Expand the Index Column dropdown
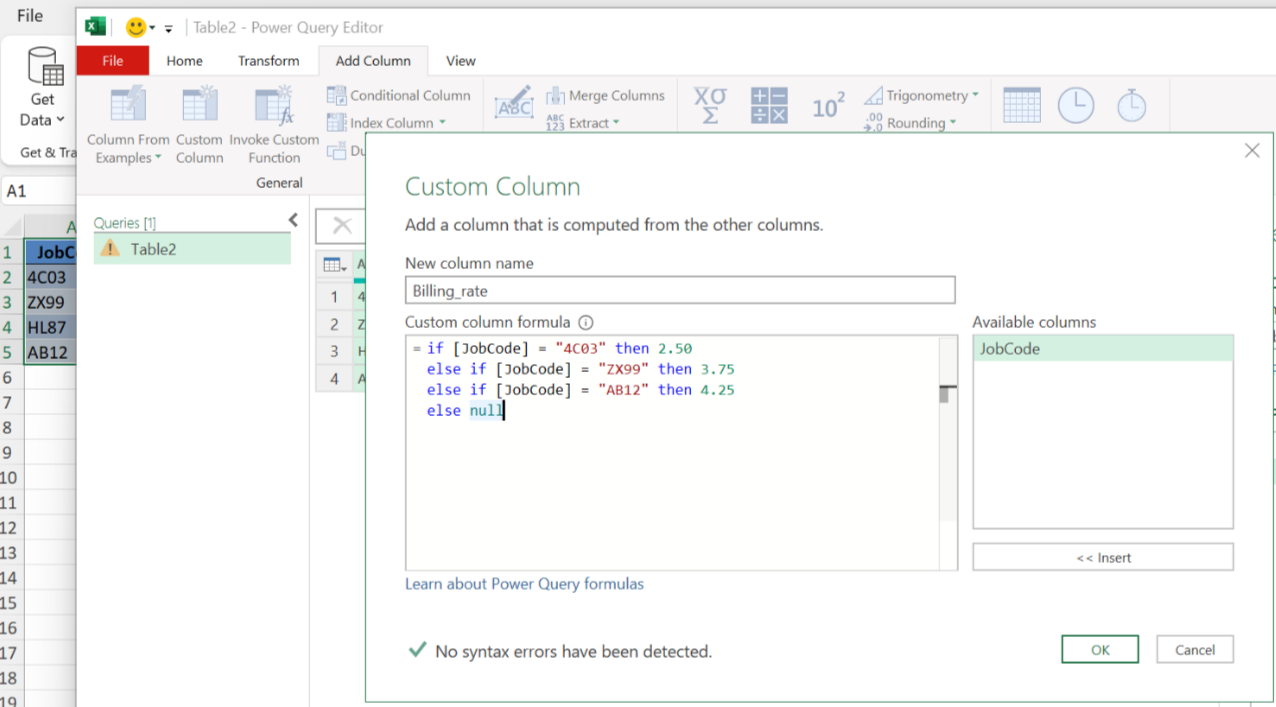Viewport: 1276px width, 707px height. (x=442, y=123)
